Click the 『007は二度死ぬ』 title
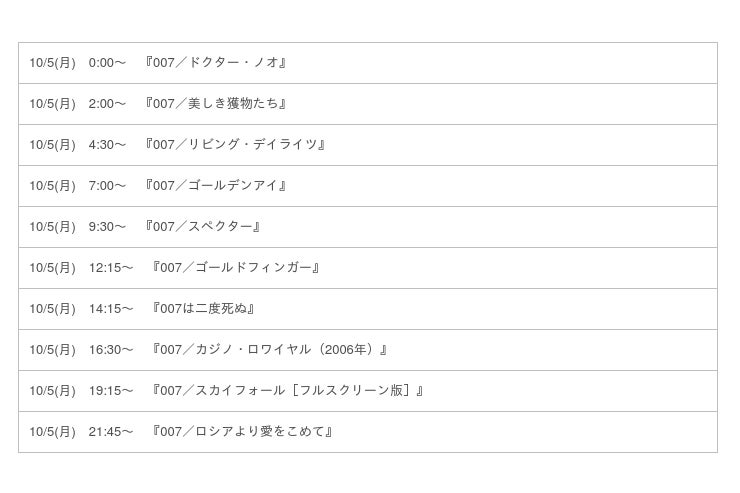Image resolution: width=740 pixels, height=493 pixels. tap(203, 309)
